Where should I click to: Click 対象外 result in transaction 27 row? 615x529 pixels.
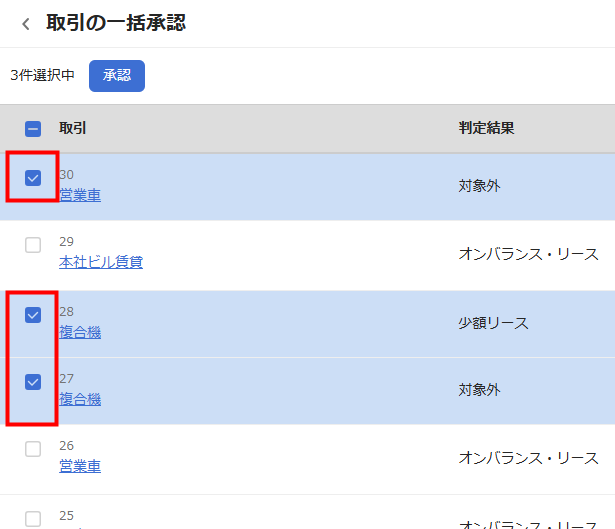pyautogui.click(x=479, y=390)
